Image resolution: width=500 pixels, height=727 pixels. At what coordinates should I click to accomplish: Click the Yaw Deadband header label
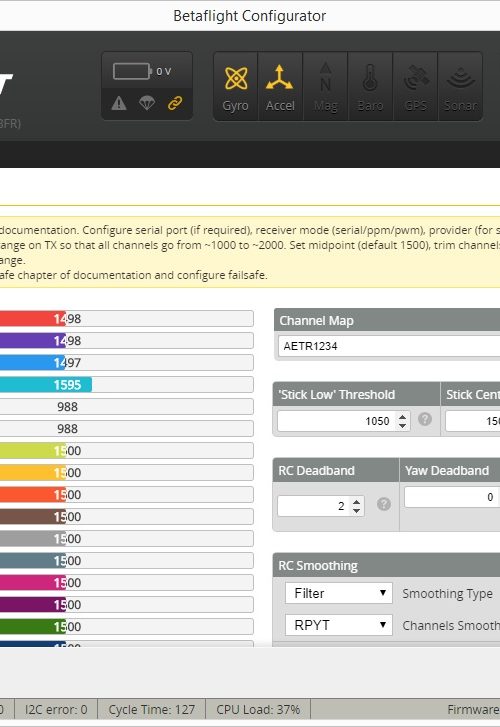pos(447,471)
